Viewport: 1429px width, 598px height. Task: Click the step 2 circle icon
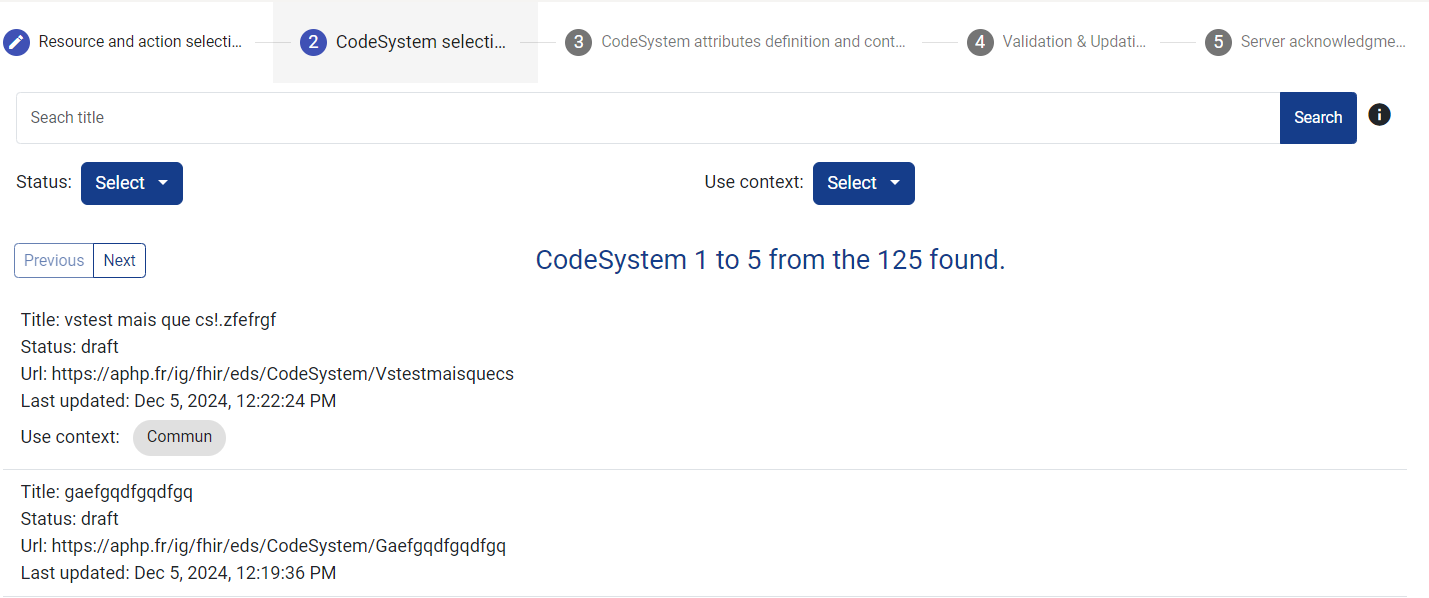(313, 42)
